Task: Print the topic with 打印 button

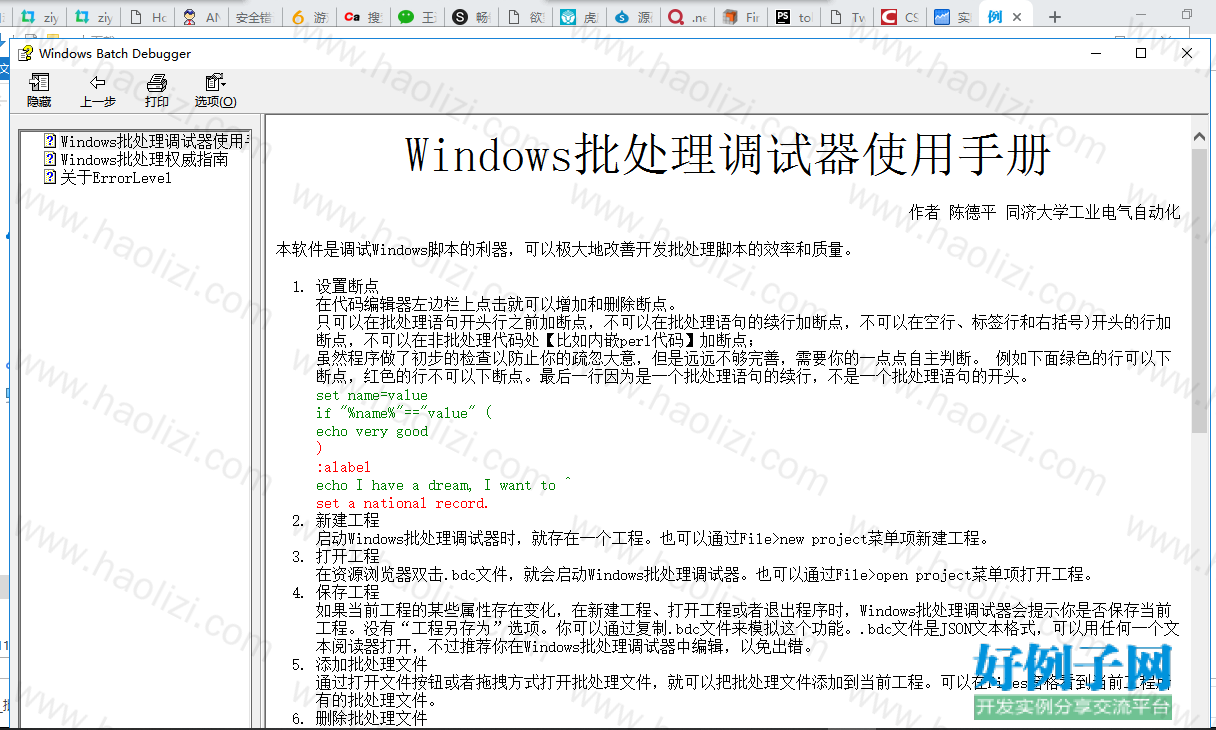Action: pos(156,91)
